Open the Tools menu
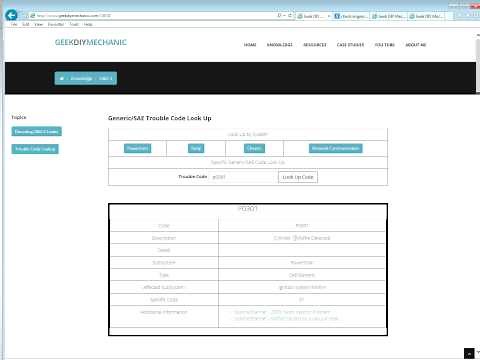480x360 pixels. coord(74,24)
